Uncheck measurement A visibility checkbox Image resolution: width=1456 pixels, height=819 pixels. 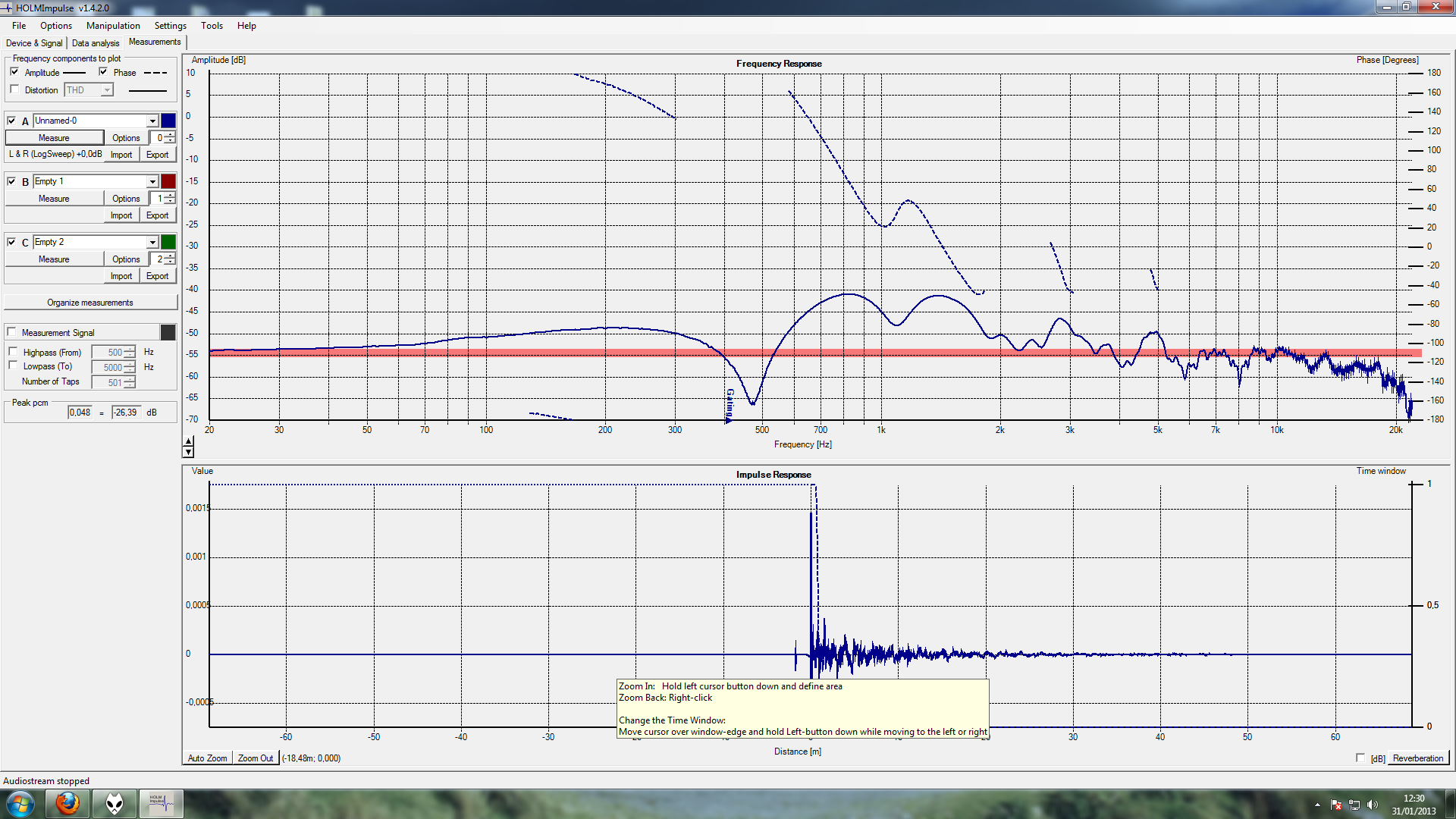coord(11,121)
